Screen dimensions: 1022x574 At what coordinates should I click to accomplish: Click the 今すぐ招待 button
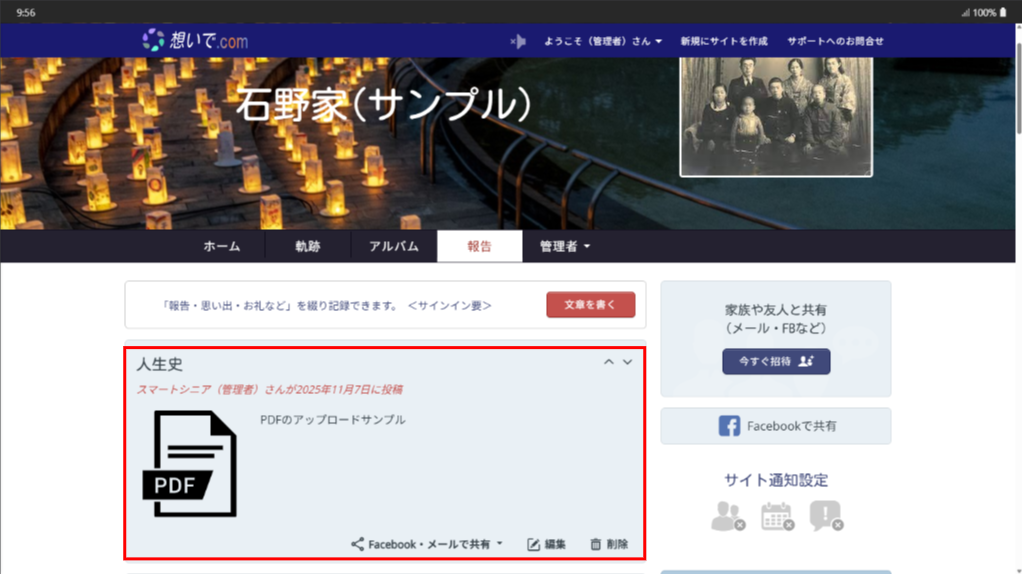pyautogui.click(x=776, y=361)
